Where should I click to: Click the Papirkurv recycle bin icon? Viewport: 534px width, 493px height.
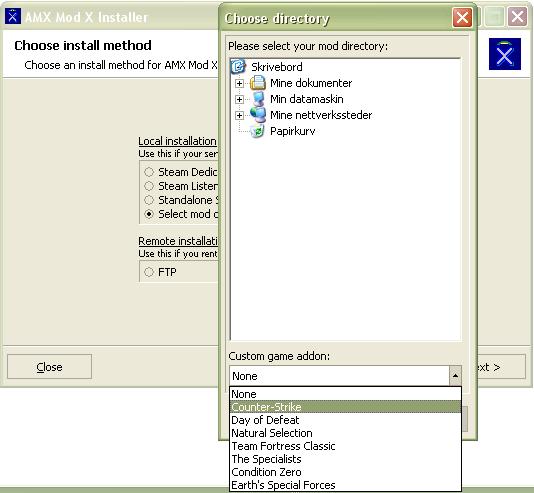[257, 131]
